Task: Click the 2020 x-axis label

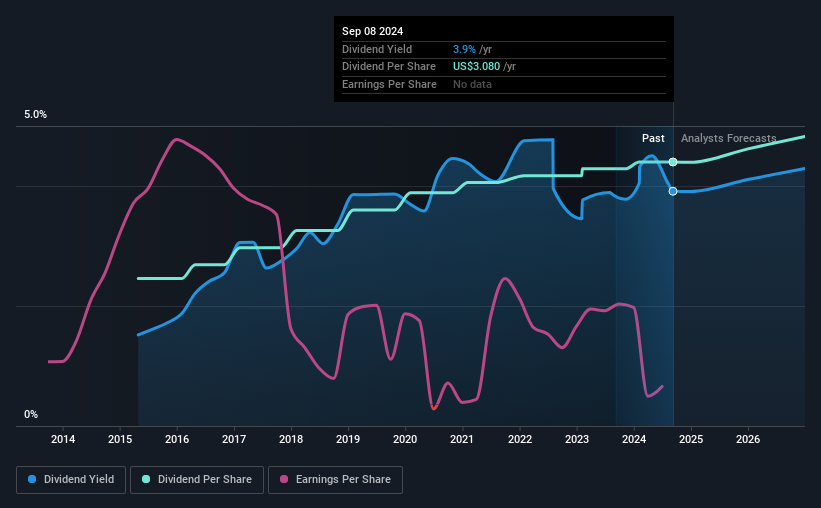Action: (x=405, y=439)
